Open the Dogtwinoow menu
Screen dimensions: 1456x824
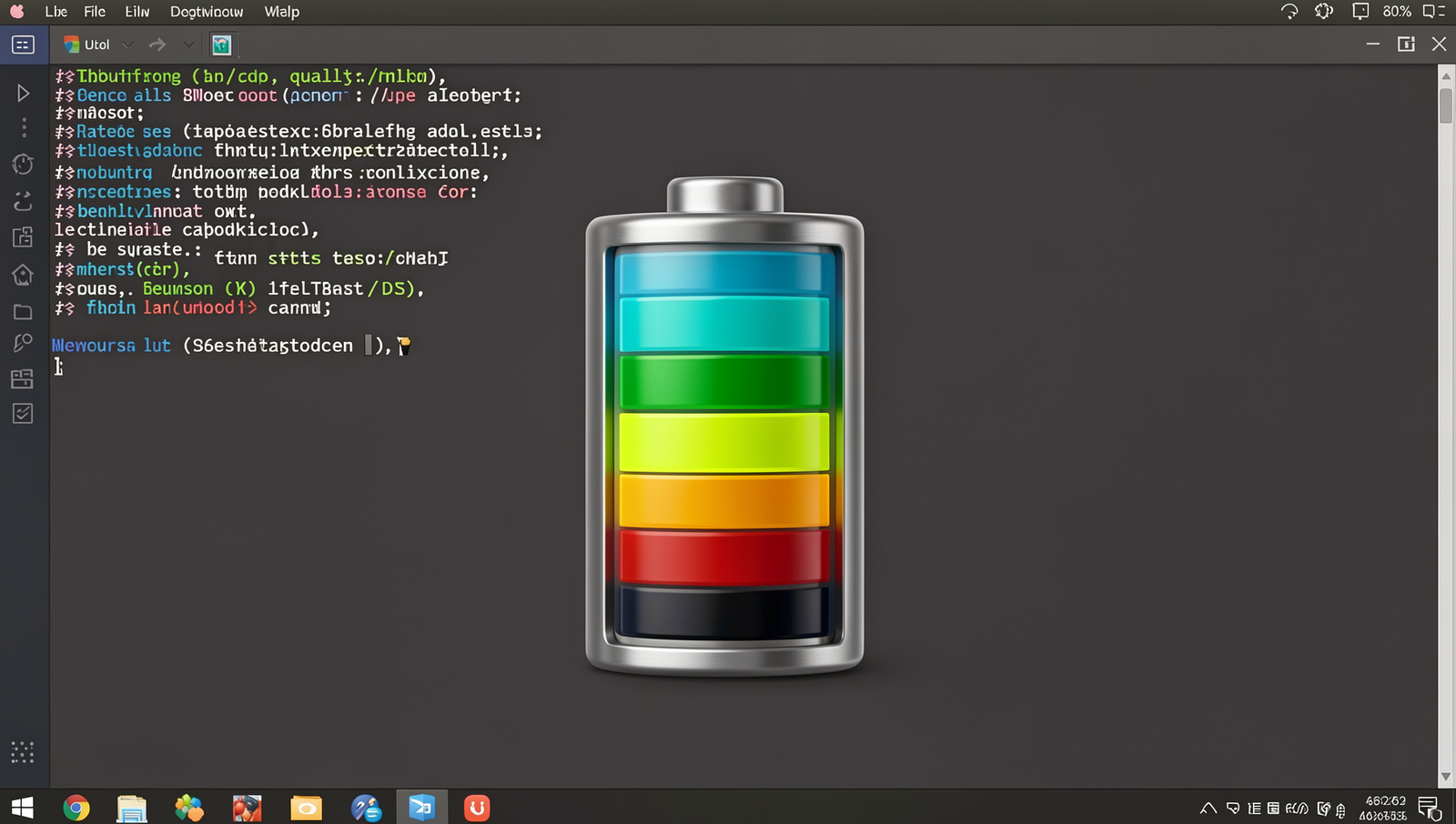click(207, 12)
